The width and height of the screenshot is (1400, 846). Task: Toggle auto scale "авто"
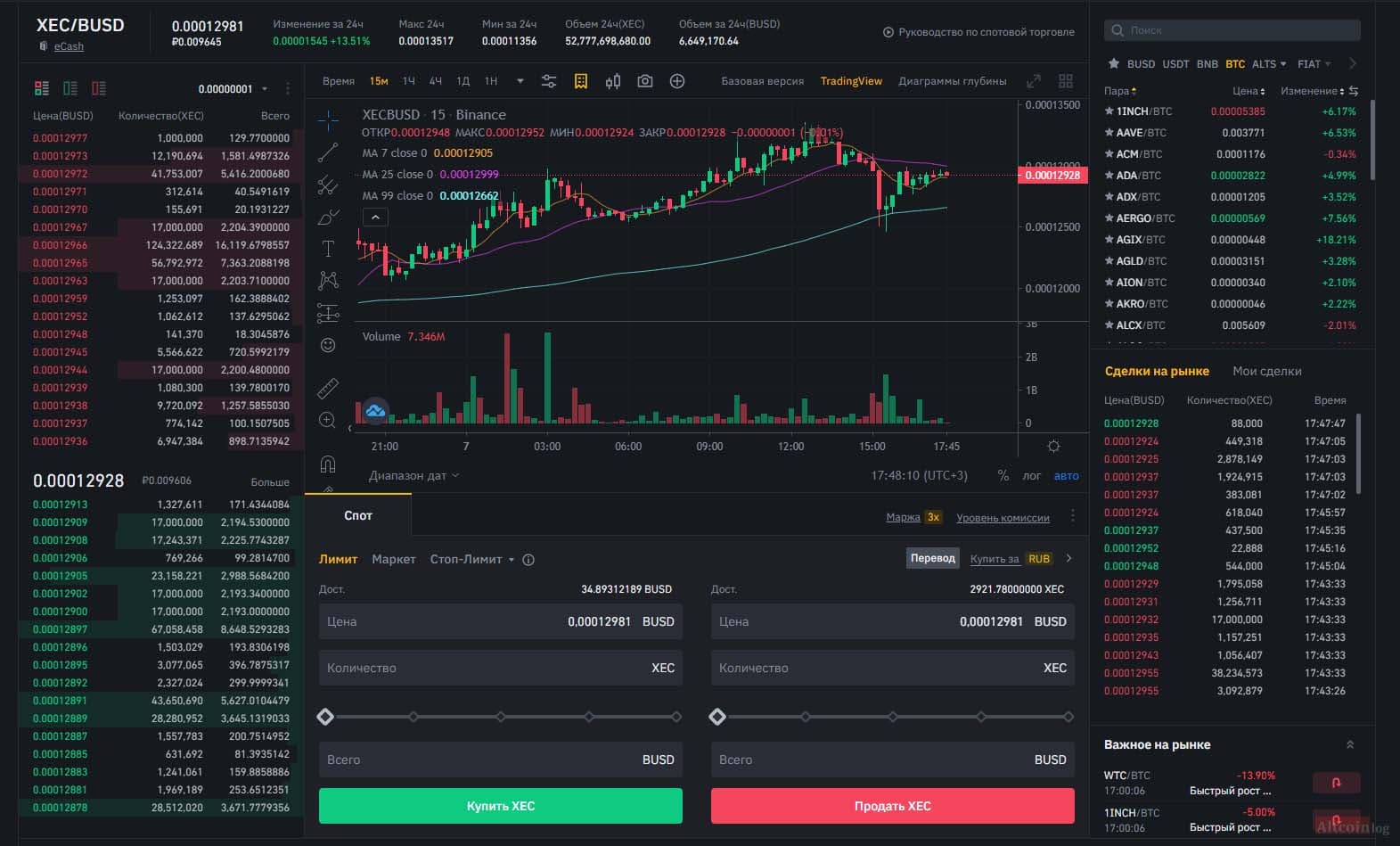click(x=1067, y=476)
